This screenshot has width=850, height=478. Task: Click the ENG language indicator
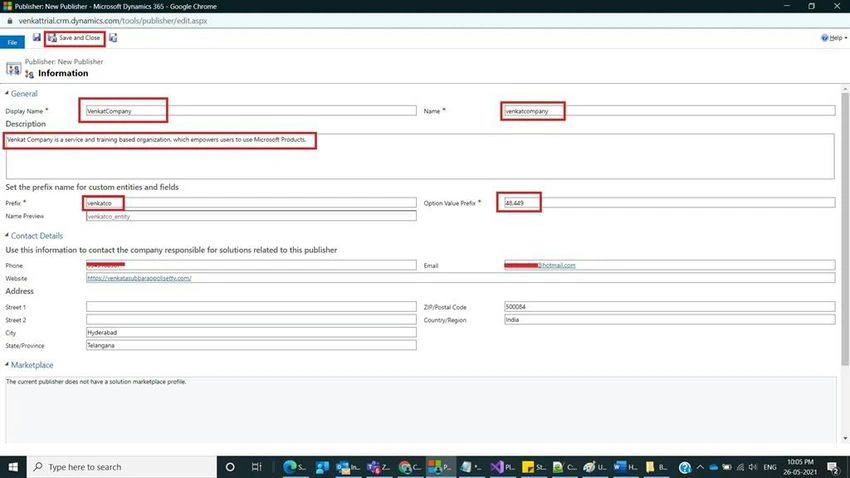769,467
